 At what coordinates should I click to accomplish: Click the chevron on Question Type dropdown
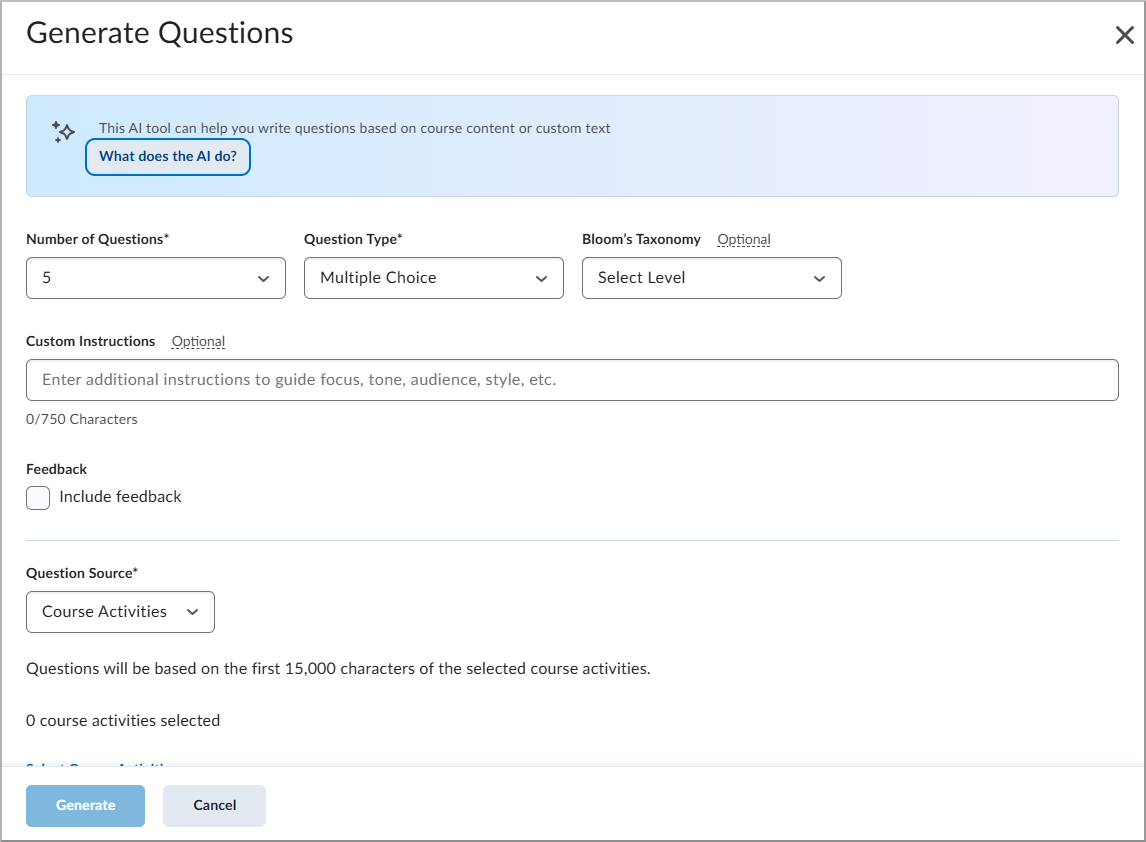541,277
